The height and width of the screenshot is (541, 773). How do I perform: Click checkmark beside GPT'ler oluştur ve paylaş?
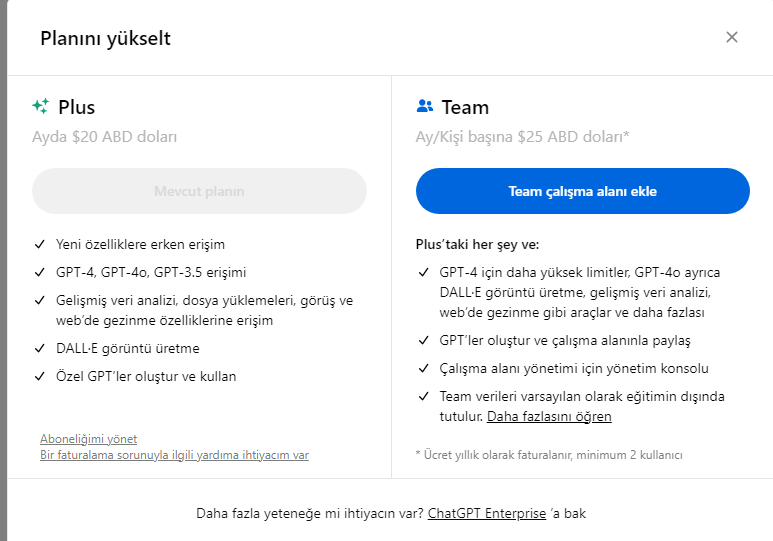(x=423, y=340)
